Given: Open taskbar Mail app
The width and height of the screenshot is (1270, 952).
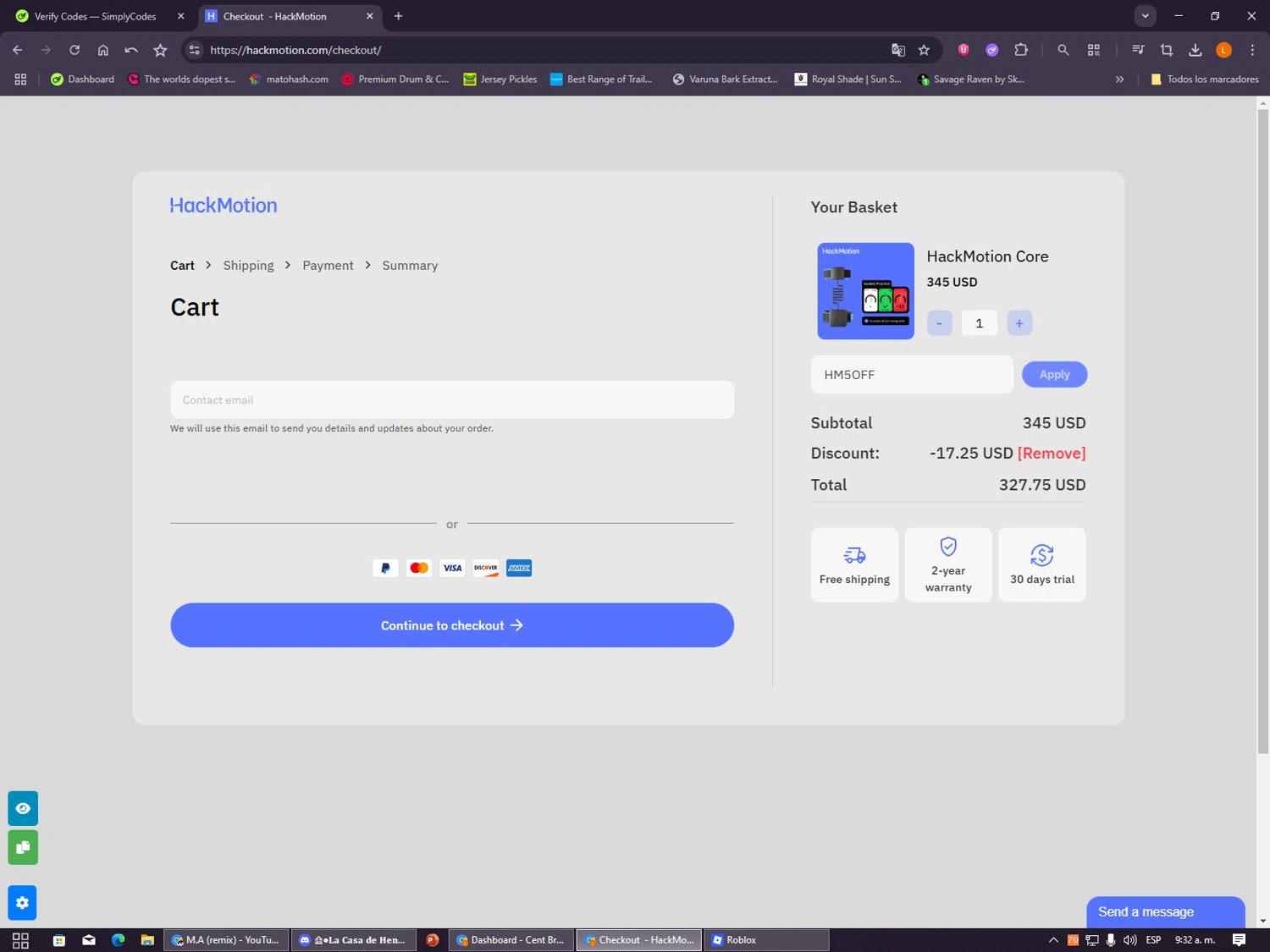Looking at the screenshot, I should [x=89, y=940].
